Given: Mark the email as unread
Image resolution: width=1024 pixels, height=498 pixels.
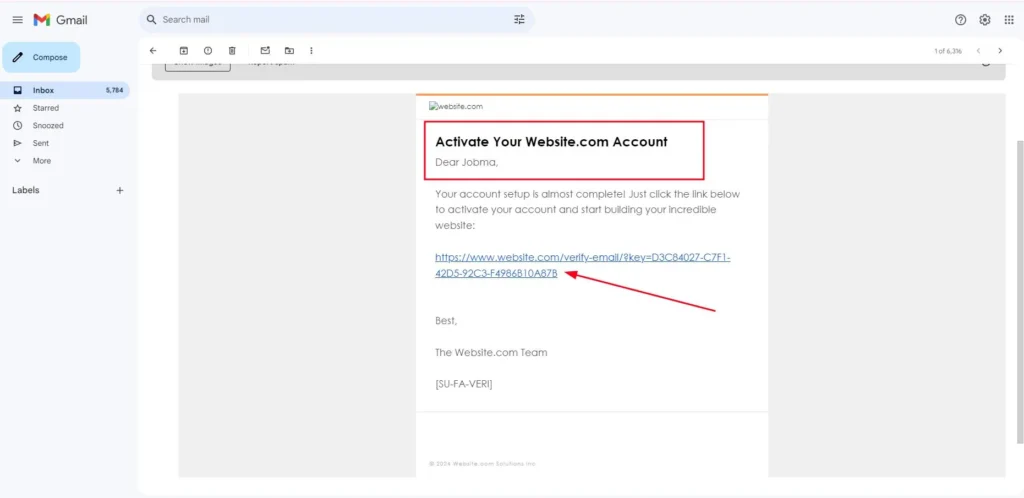Looking at the screenshot, I should (x=265, y=50).
